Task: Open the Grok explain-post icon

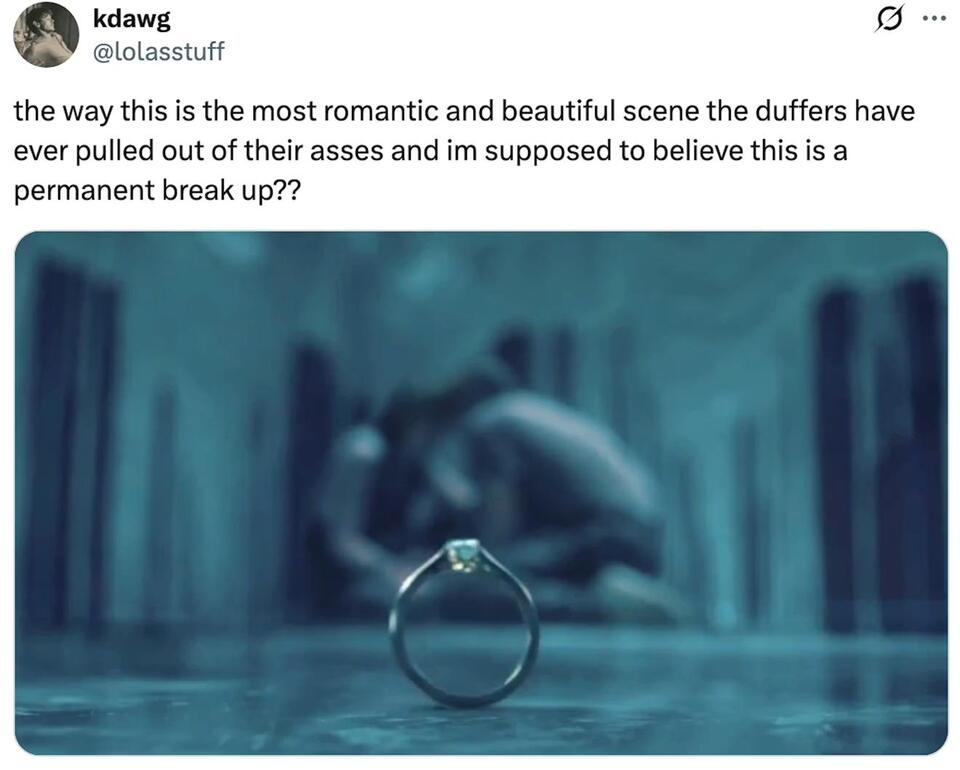Action: [x=888, y=20]
